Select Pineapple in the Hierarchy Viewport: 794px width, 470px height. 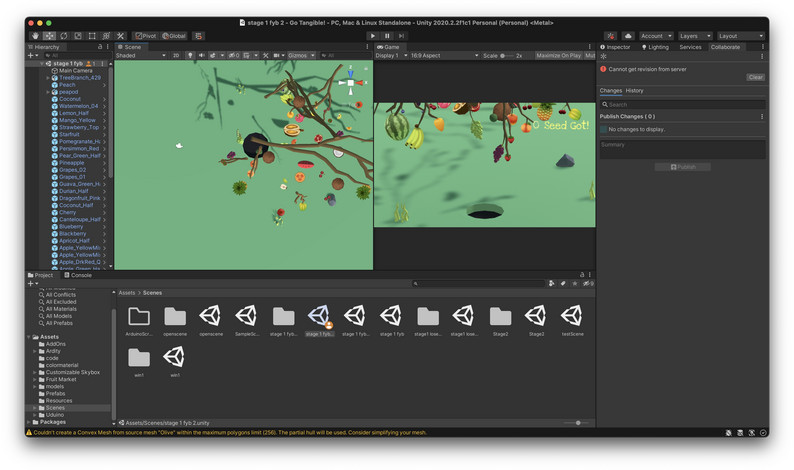(x=74, y=162)
